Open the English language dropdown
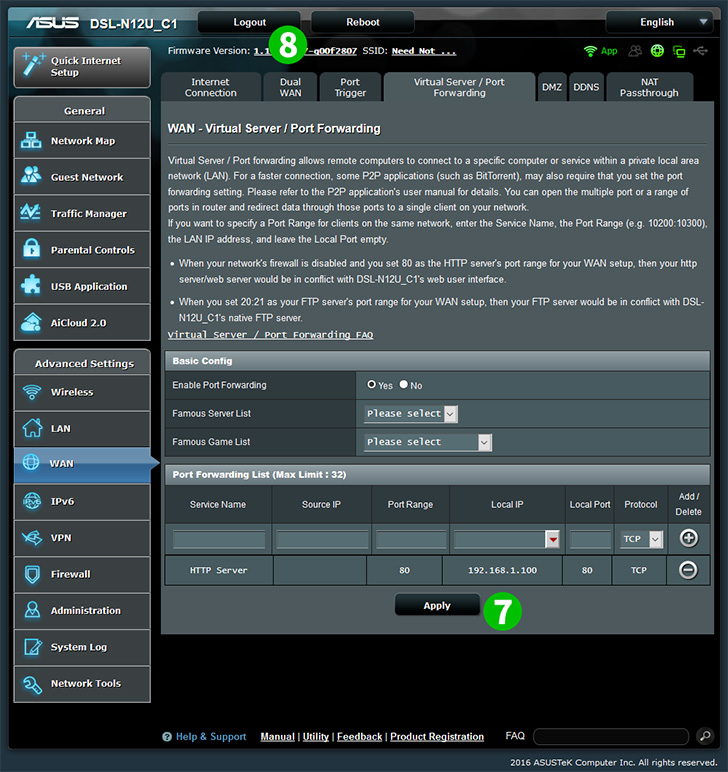The width and height of the screenshot is (728, 772). click(x=659, y=22)
